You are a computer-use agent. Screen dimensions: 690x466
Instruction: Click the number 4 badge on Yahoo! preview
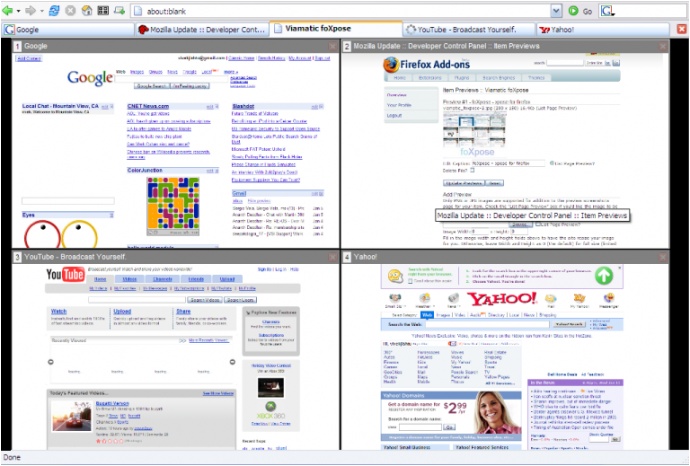pyautogui.click(x=347, y=257)
